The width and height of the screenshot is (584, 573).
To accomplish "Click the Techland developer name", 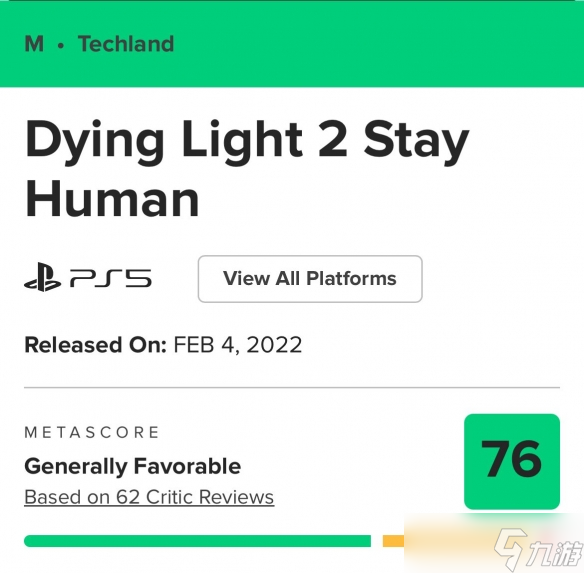I will coord(126,44).
